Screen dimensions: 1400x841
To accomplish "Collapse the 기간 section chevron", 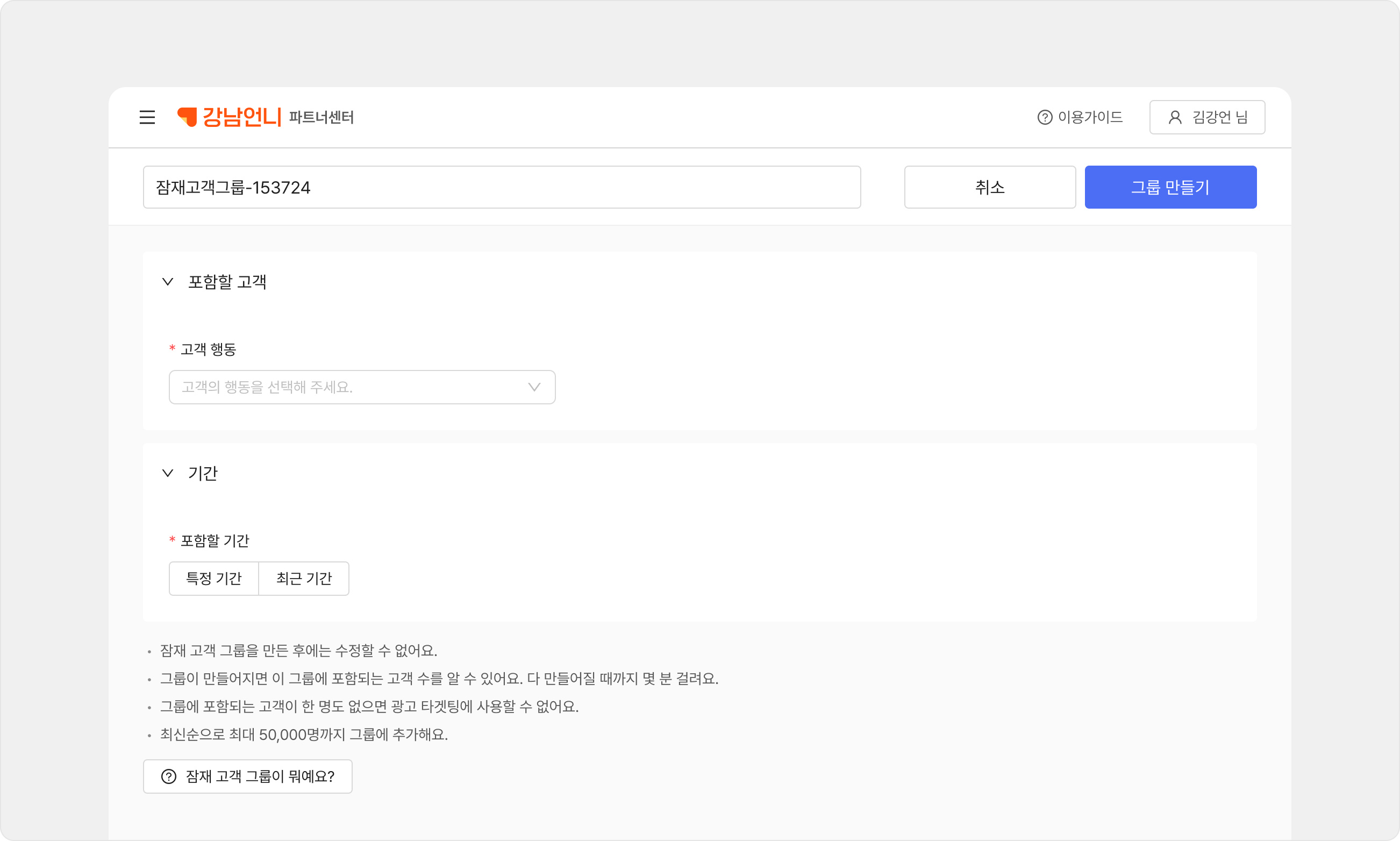I will tap(168, 473).
